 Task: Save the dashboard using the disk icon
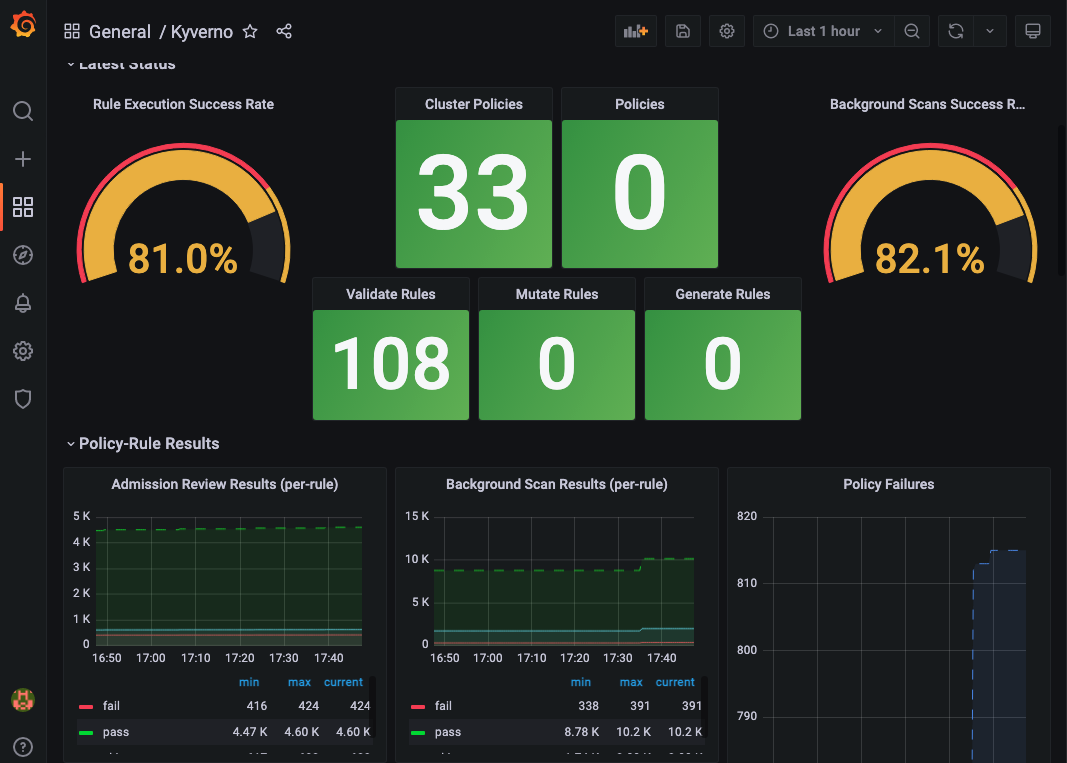tap(683, 31)
